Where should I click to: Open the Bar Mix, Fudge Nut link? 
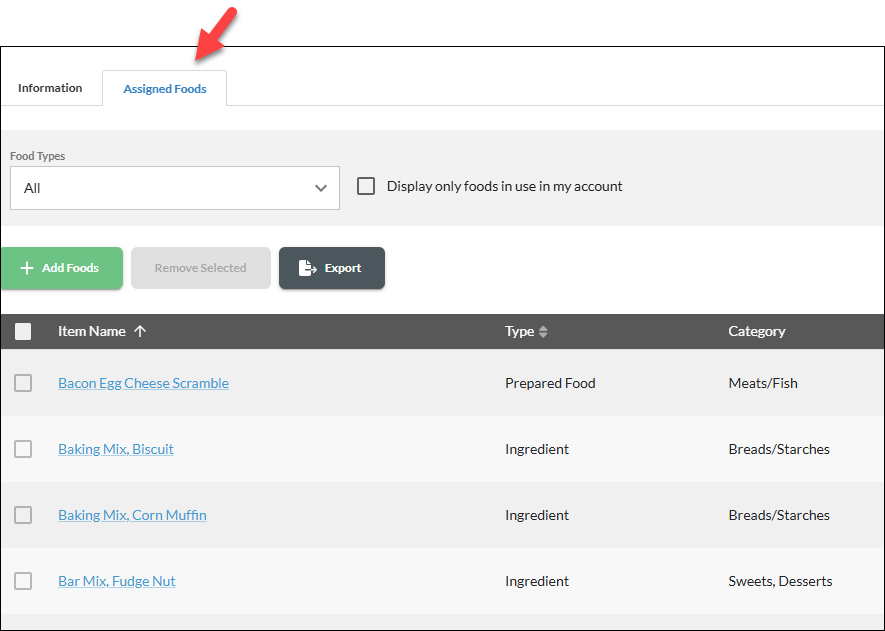117,581
